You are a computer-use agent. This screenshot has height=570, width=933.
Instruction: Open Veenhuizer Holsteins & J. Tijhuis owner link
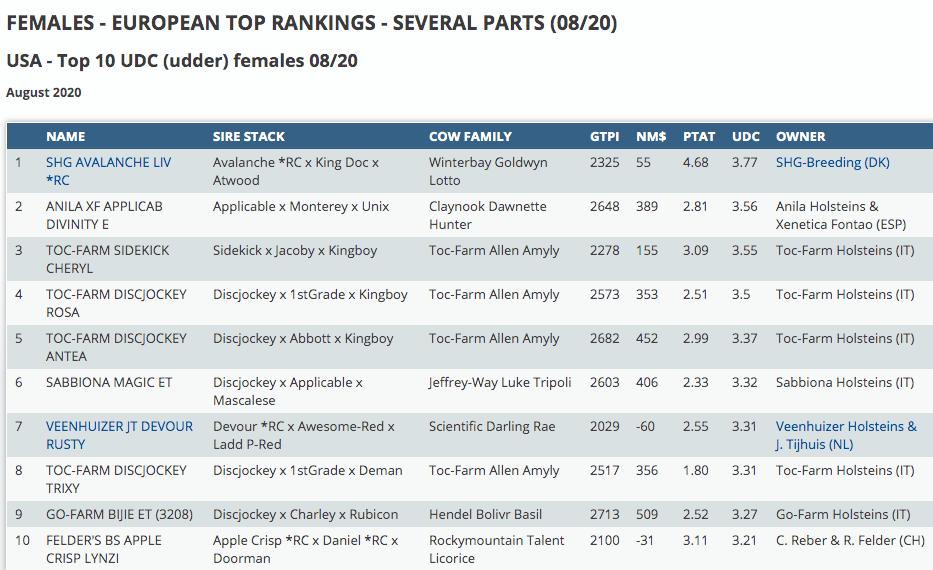(x=846, y=427)
